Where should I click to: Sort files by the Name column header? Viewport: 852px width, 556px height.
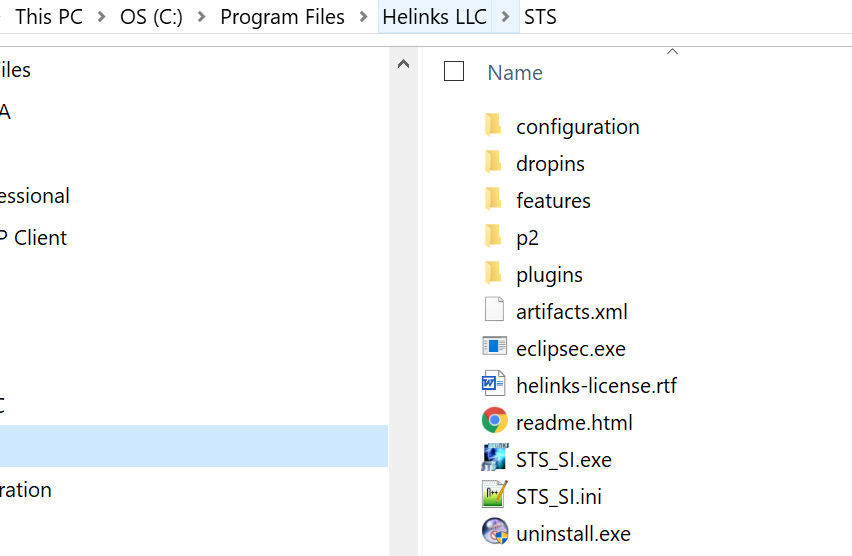[x=515, y=73]
